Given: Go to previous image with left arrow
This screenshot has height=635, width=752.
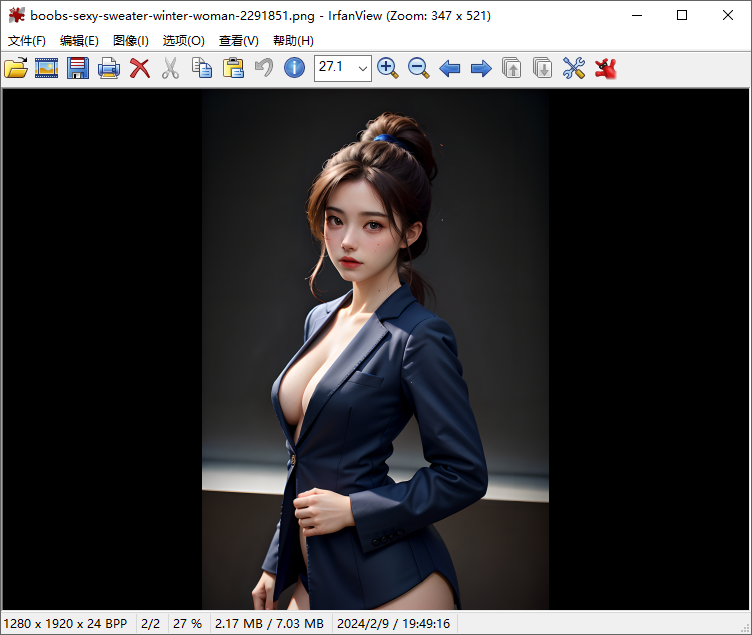Looking at the screenshot, I should (x=450, y=68).
